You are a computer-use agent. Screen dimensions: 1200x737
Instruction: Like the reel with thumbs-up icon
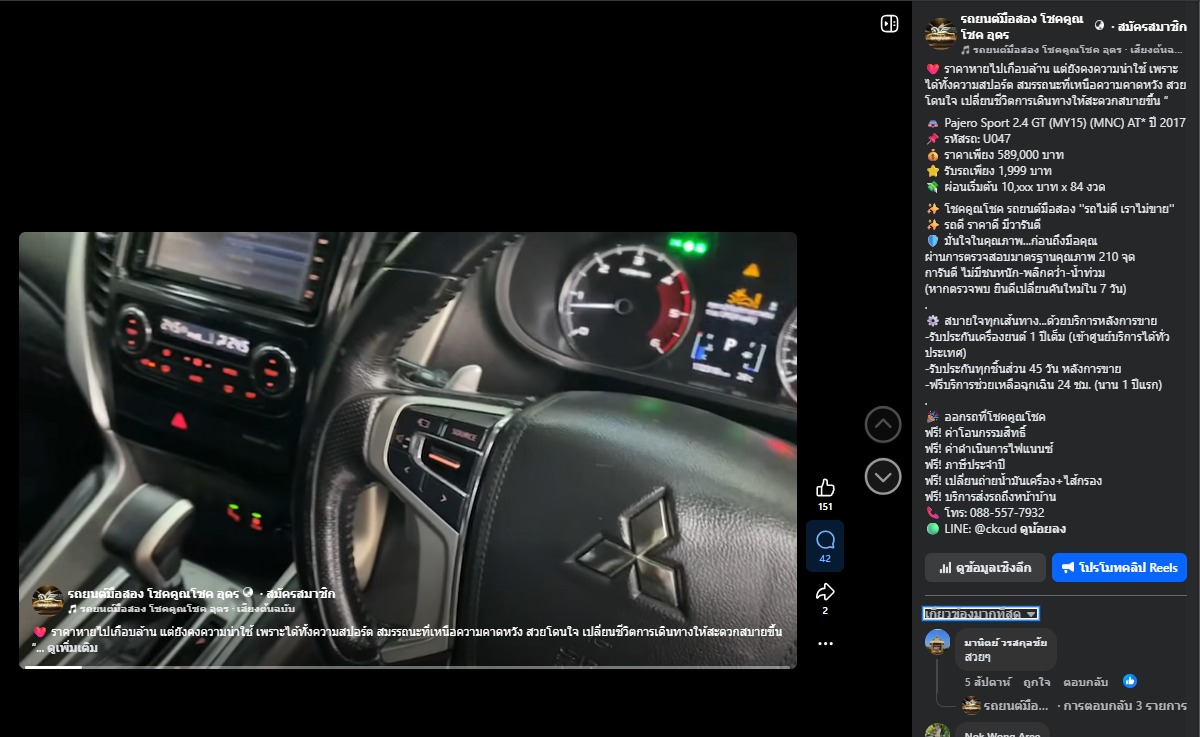[x=825, y=488]
